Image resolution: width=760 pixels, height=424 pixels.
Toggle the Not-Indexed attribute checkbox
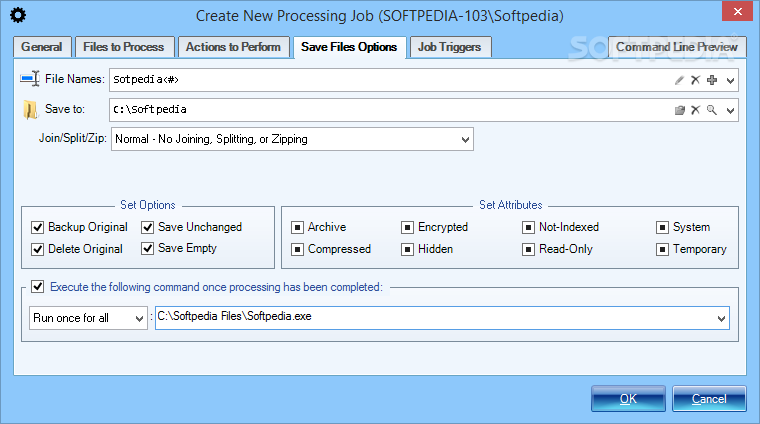(528, 227)
